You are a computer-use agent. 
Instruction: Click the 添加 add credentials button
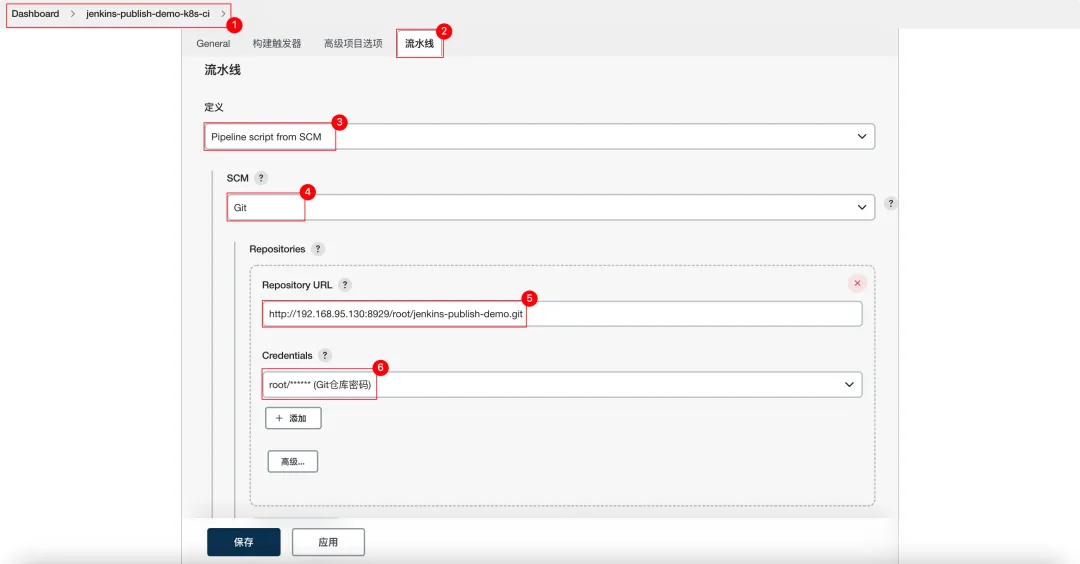[x=293, y=418]
